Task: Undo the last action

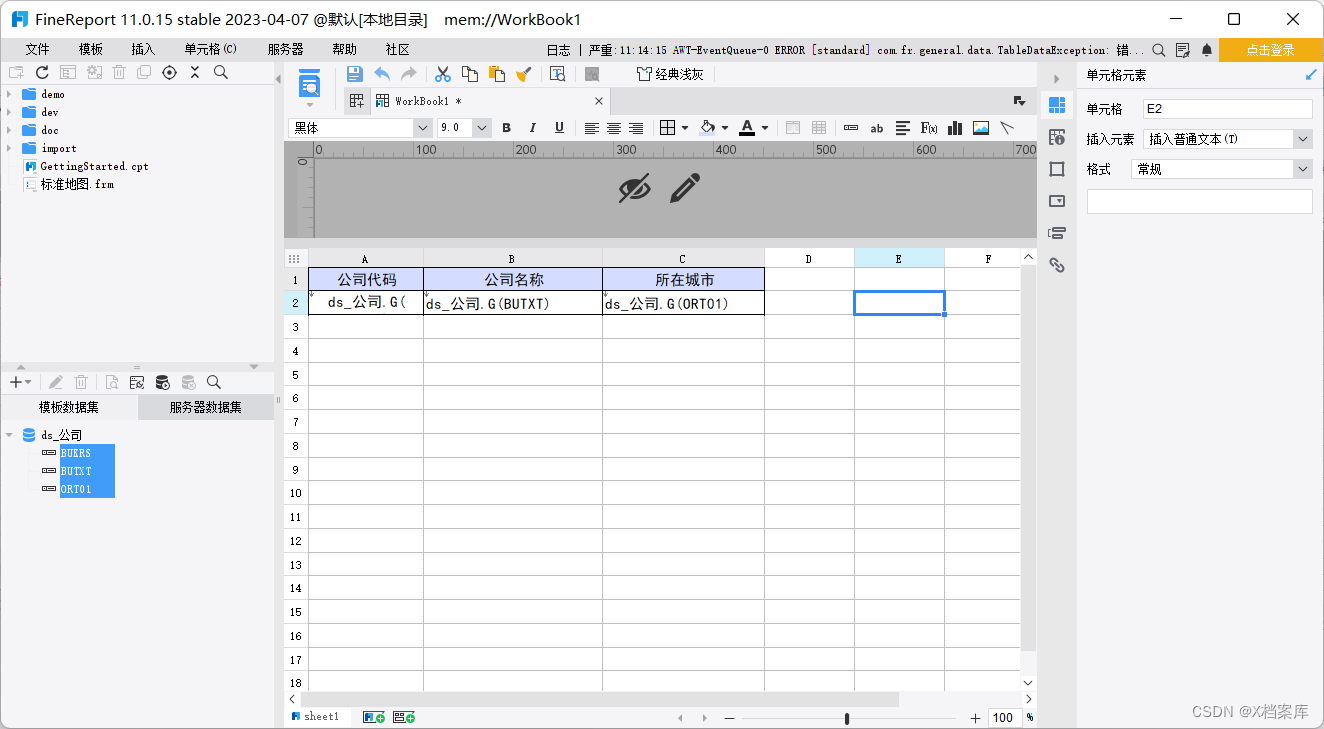Action: tap(382, 74)
